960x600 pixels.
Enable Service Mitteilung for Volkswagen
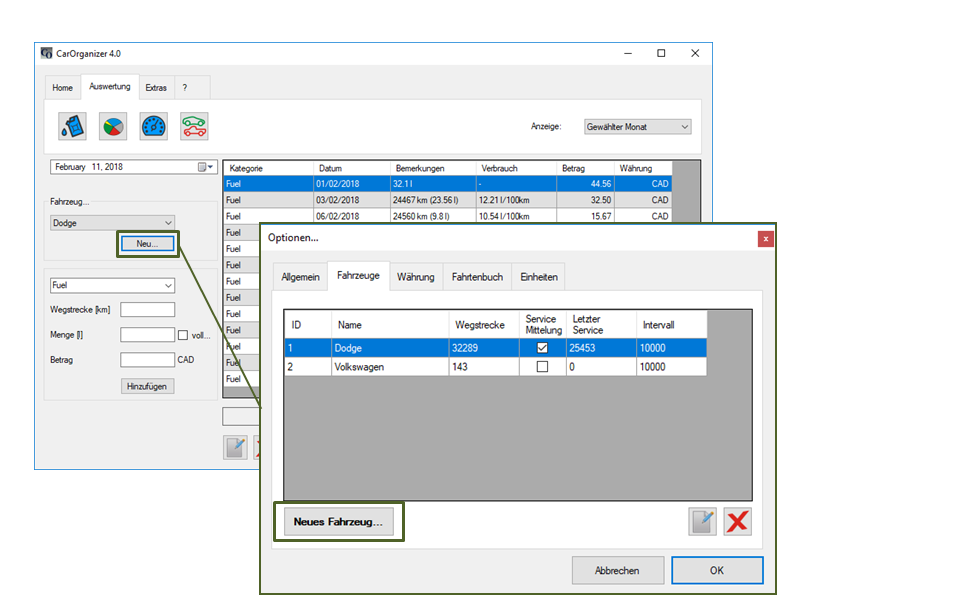(542, 367)
